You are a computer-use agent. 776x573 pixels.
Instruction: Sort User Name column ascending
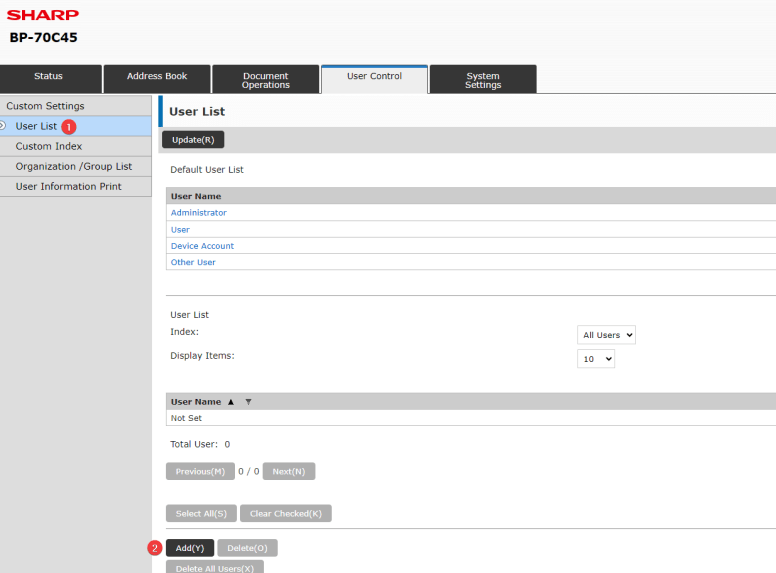[x=231, y=402]
